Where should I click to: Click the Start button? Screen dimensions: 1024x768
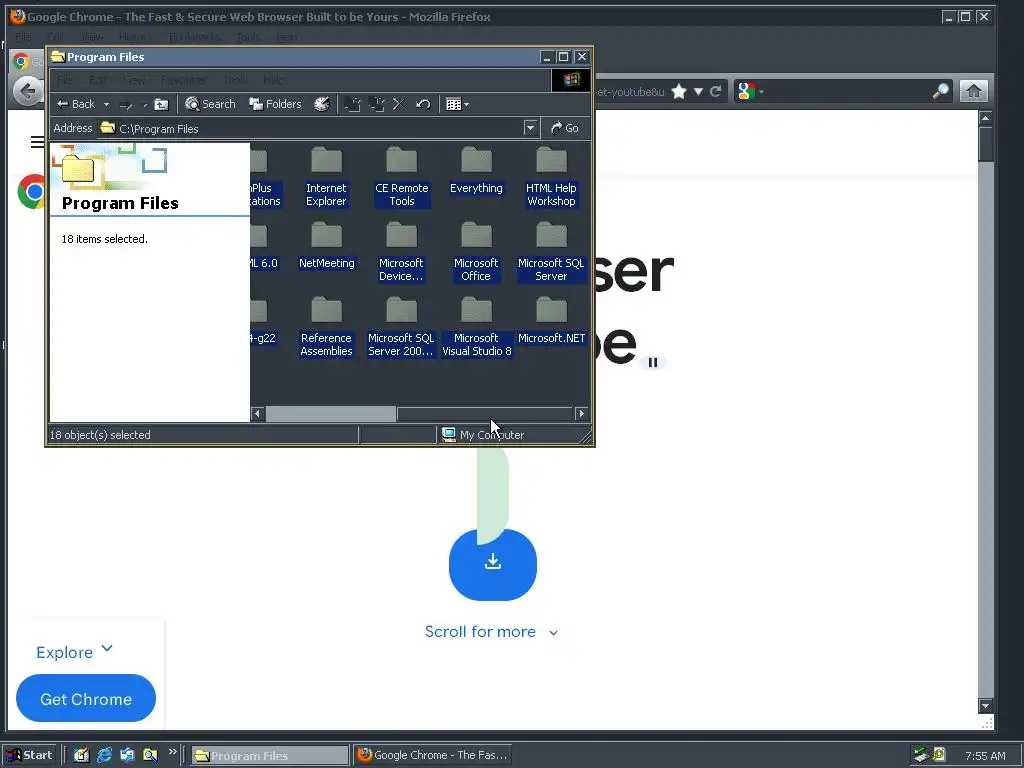[x=31, y=755]
